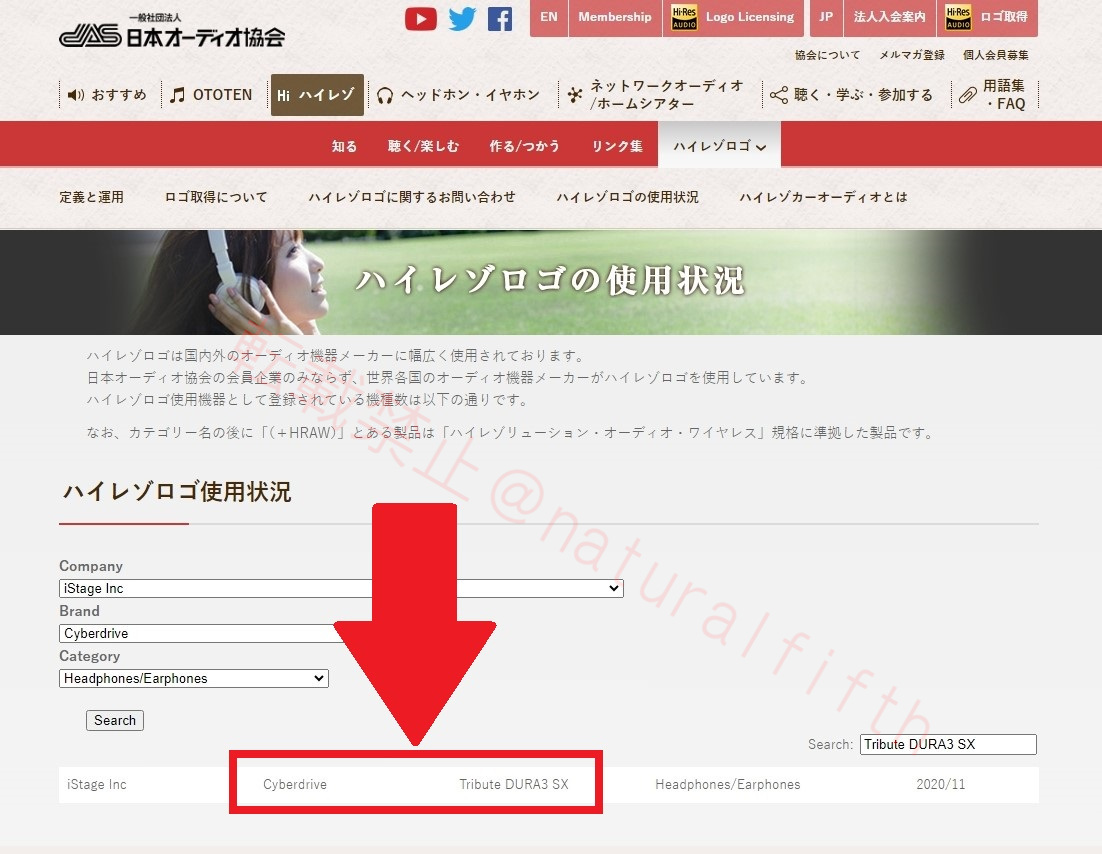
Task: Open 協会について link
Action: (x=827, y=55)
